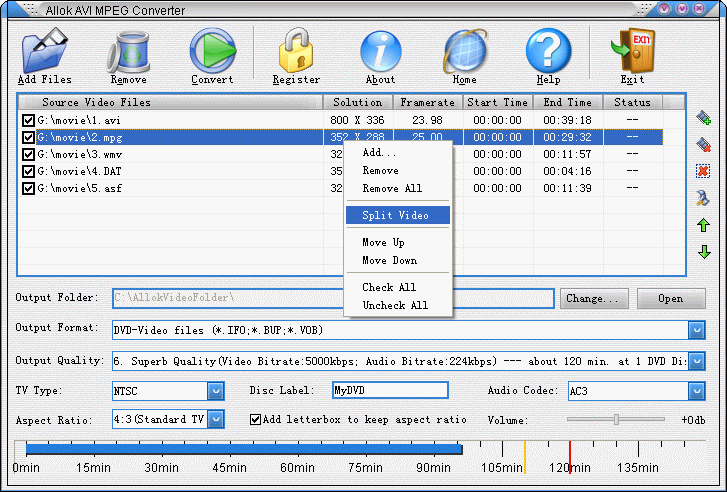Click the Add Files toolbar icon
Screen dimensions: 727x492
(x=45, y=51)
